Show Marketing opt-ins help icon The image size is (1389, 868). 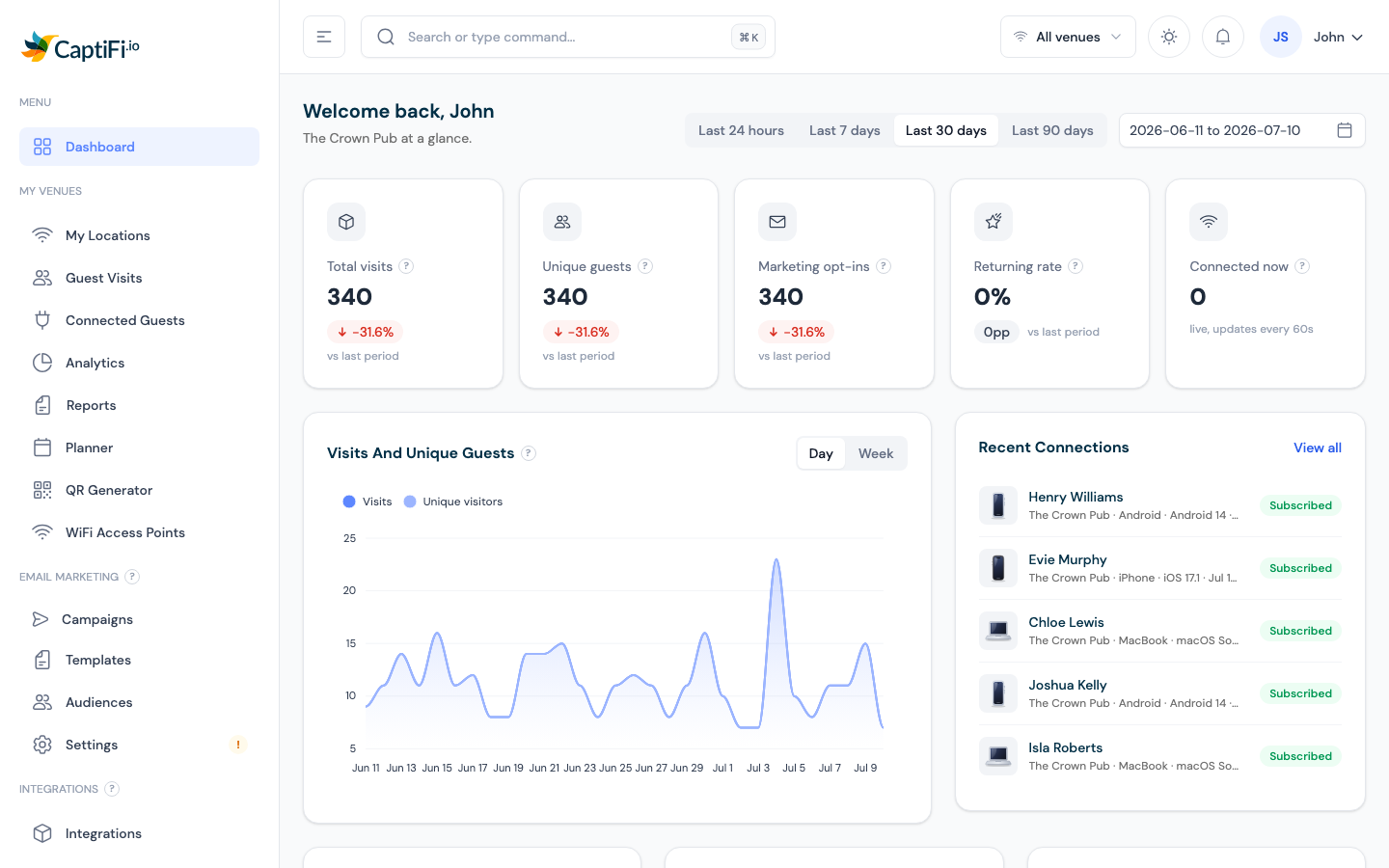pos(884,266)
